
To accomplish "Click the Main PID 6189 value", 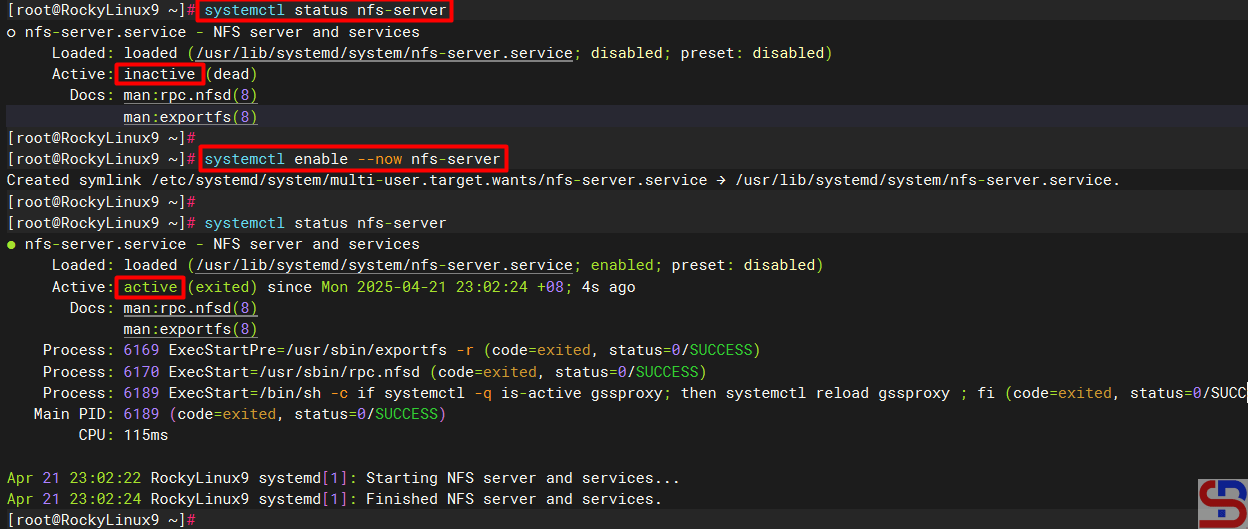I will pos(141,414).
